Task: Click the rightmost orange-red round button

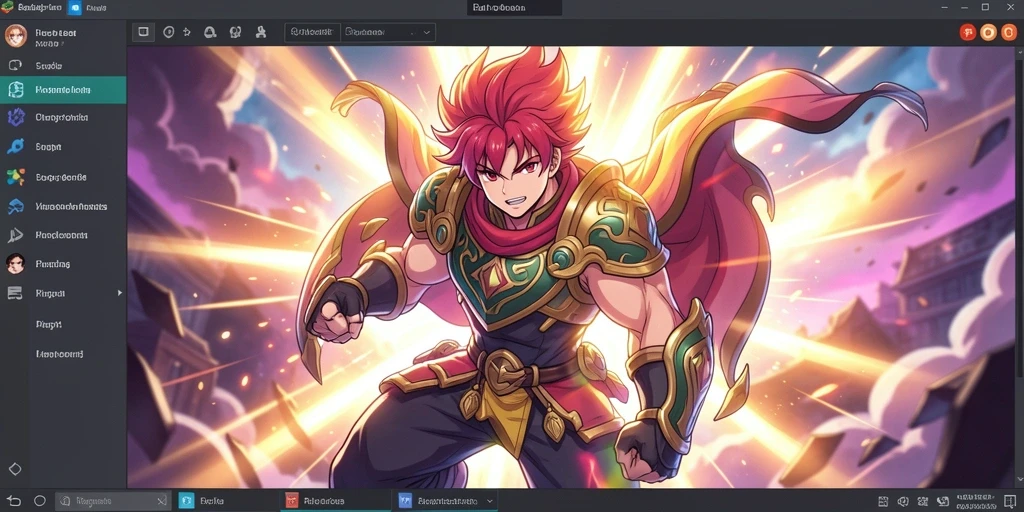Action: tap(1010, 32)
